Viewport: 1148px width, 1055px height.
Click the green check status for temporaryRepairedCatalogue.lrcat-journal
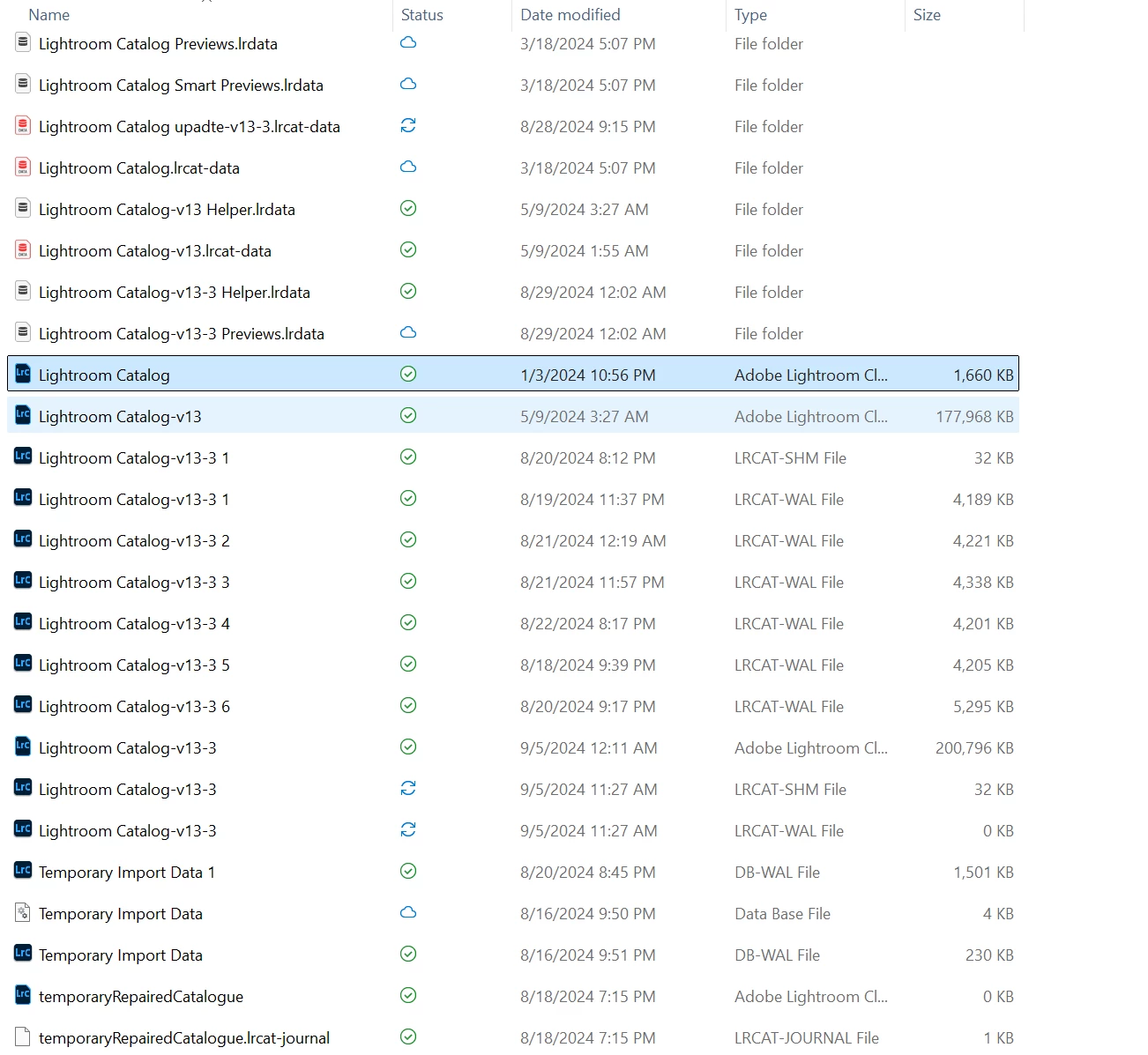(x=408, y=1036)
